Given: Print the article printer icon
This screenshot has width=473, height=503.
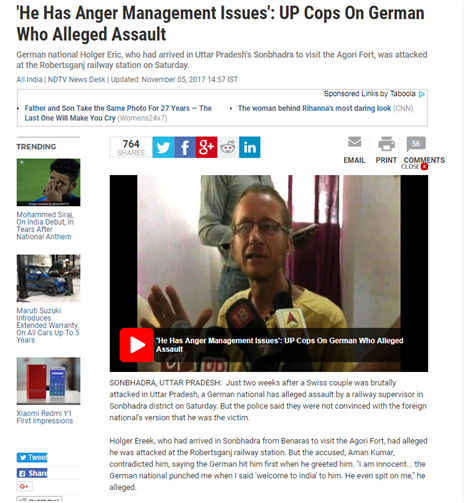Looking at the screenshot, I should coord(386,144).
